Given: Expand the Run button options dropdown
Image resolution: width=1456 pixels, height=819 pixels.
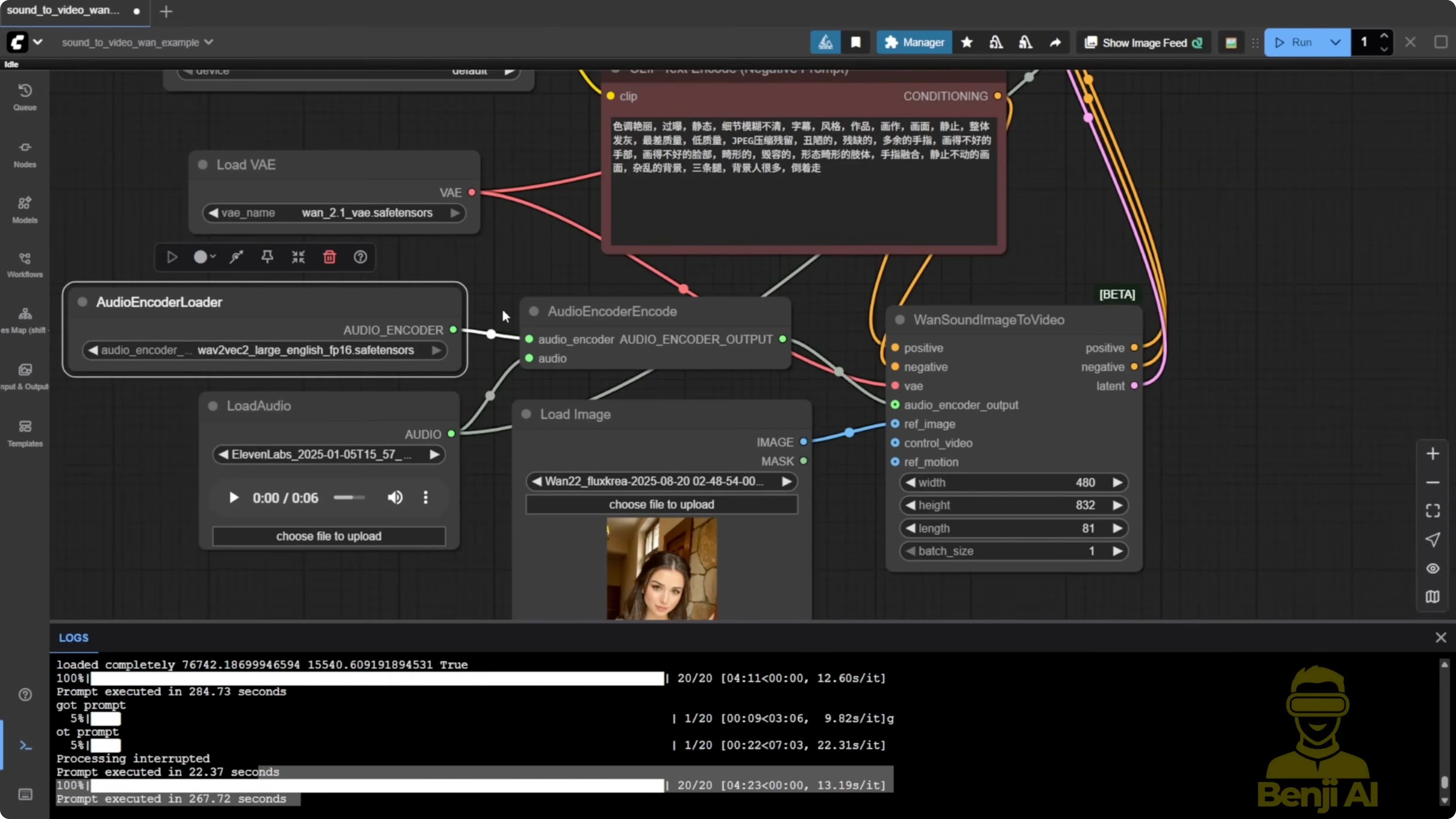Looking at the screenshot, I should pyautogui.click(x=1336, y=42).
